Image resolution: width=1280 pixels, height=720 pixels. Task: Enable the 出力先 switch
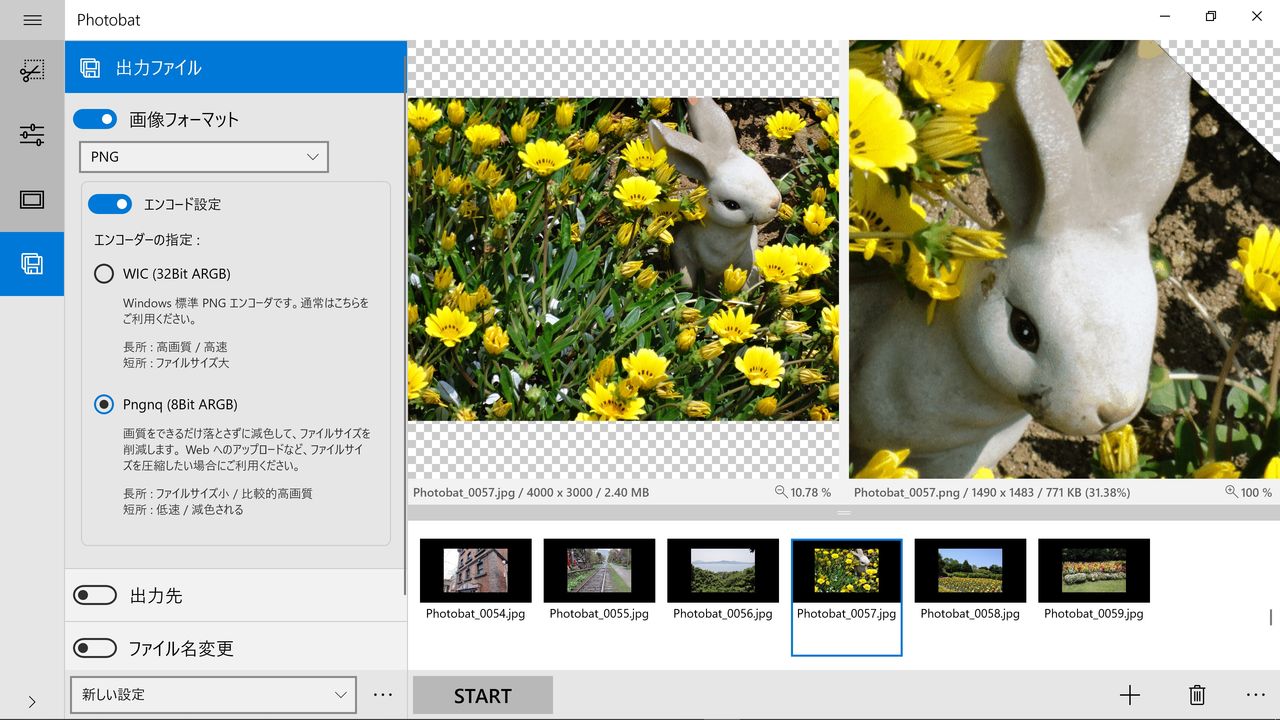point(95,596)
